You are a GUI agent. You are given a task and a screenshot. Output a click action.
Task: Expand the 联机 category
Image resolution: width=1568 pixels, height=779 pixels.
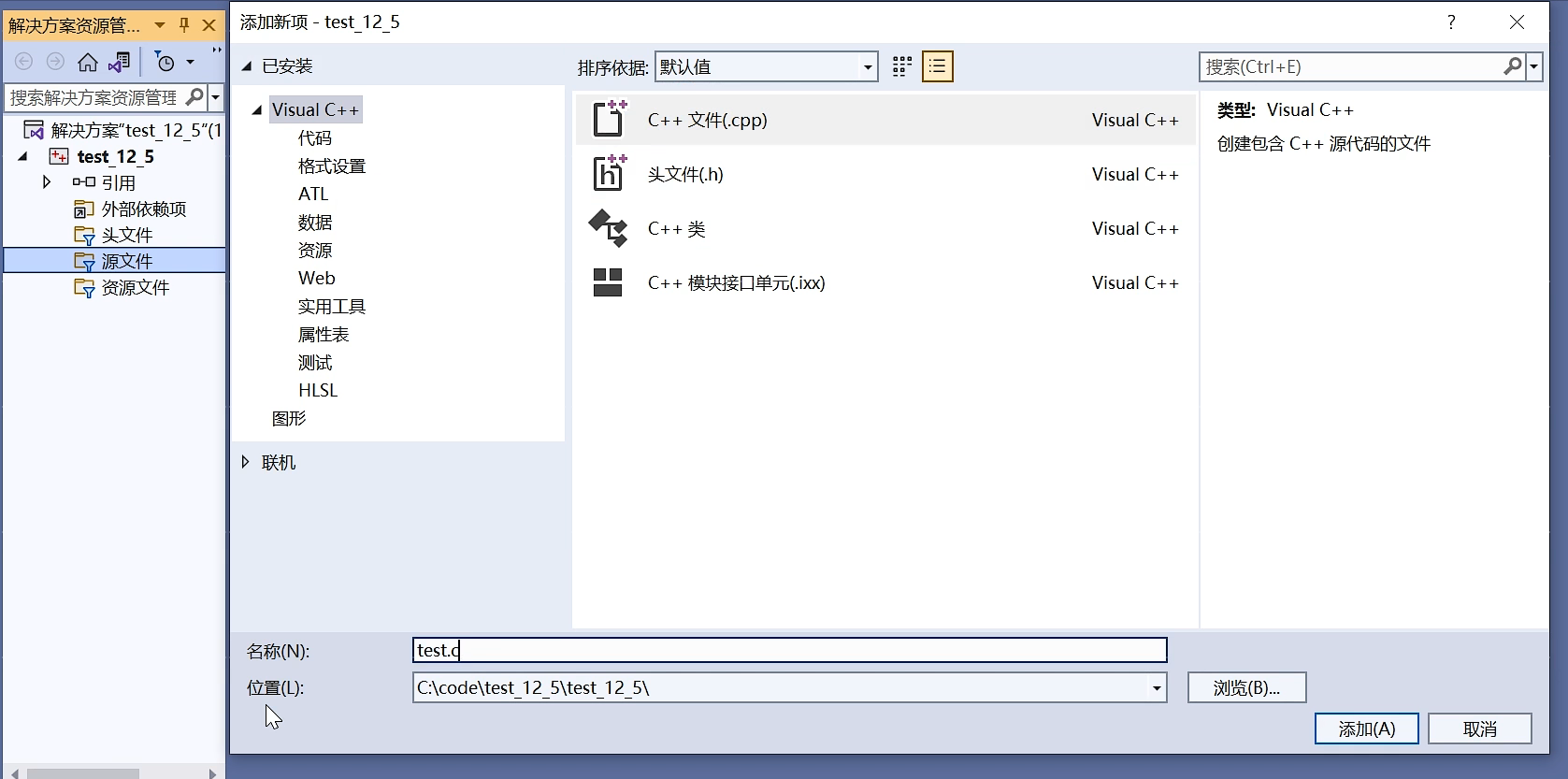click(x=245, y=462)
